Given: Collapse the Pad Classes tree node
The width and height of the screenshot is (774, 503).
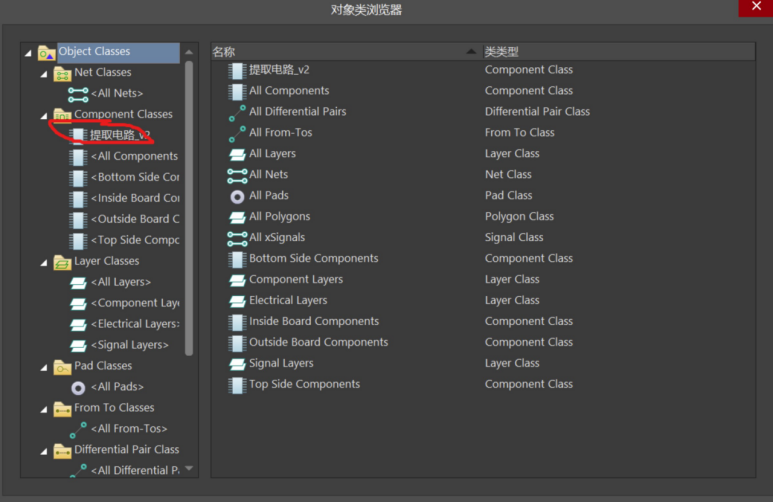Looking at the screenshot, I should (x=43, y=367).
